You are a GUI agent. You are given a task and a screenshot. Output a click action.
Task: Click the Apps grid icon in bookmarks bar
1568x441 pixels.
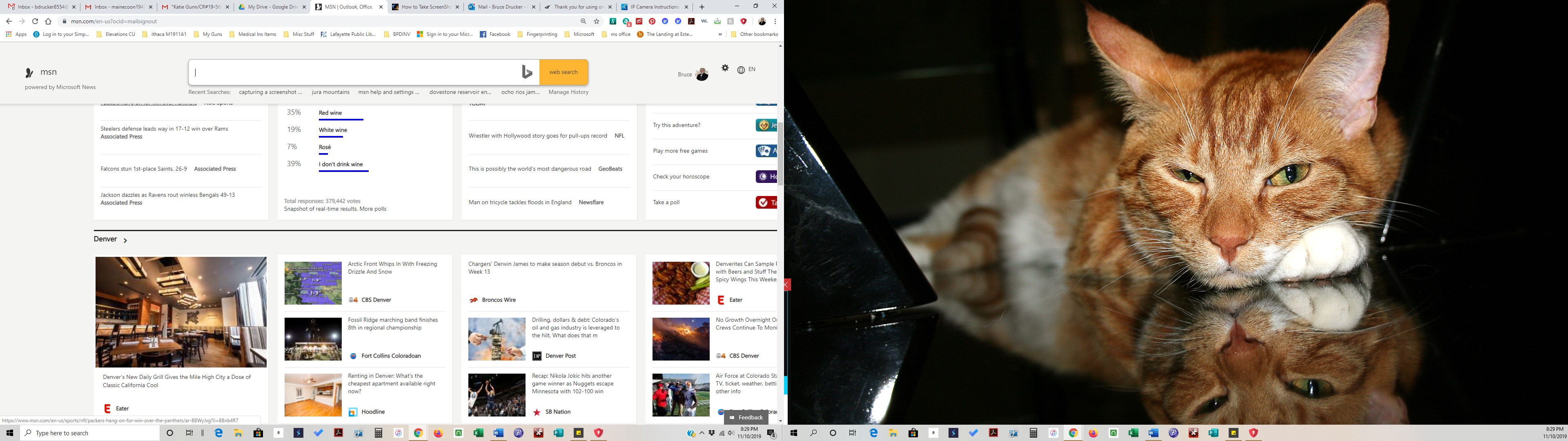(x=9, y=35)
